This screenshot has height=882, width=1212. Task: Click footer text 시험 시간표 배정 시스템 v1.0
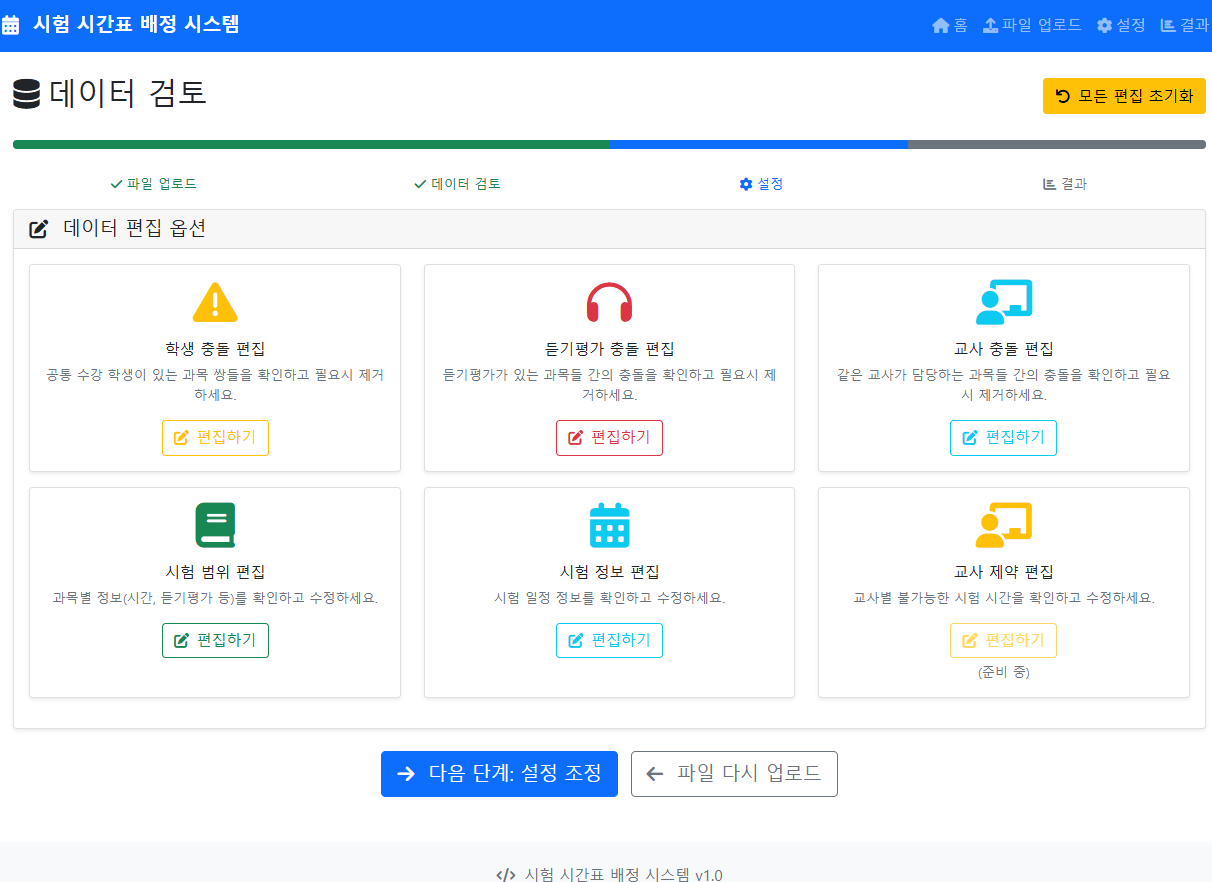623,875
